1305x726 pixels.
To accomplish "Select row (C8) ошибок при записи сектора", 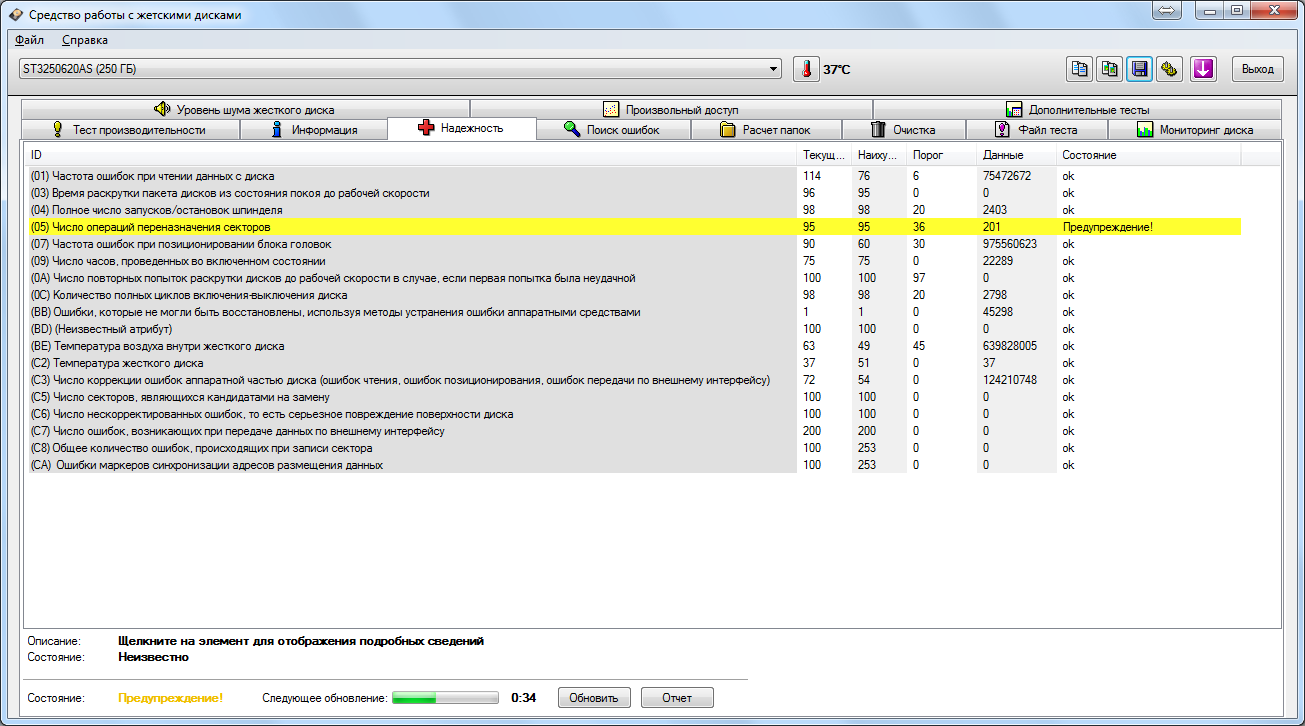I will (633, 448).
